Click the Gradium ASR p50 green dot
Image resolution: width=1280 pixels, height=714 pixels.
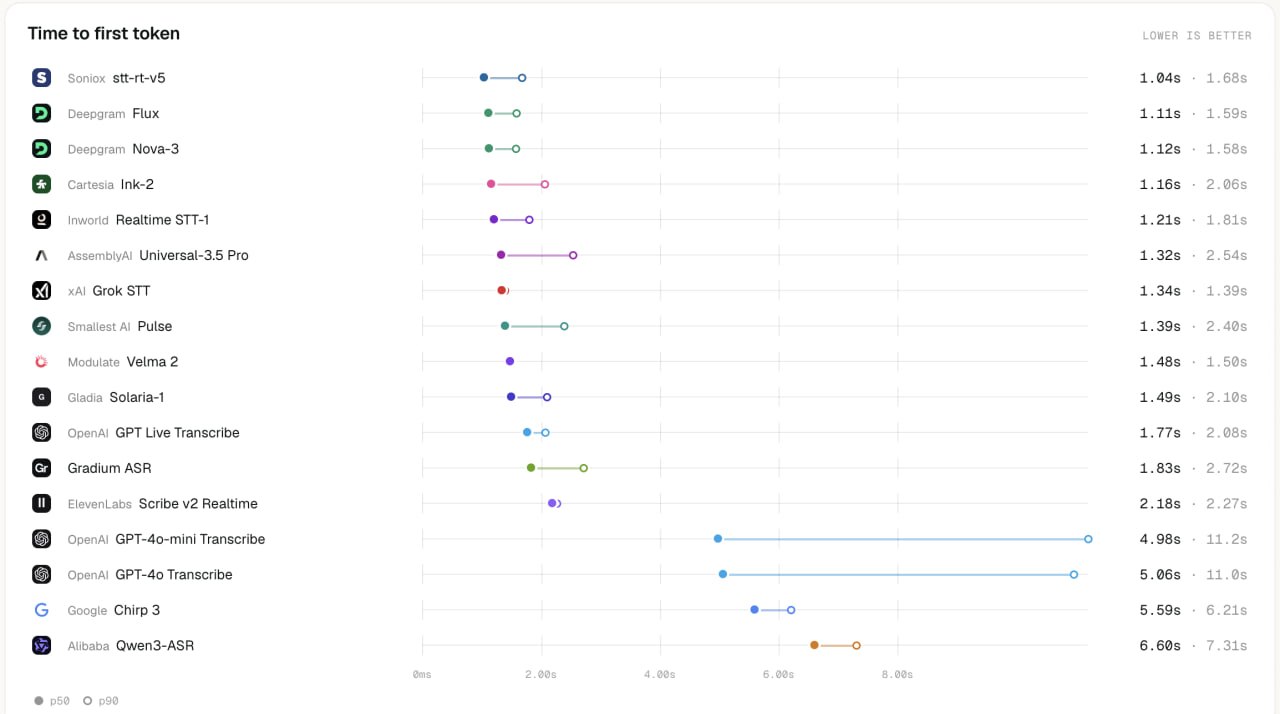pos(531,468)
